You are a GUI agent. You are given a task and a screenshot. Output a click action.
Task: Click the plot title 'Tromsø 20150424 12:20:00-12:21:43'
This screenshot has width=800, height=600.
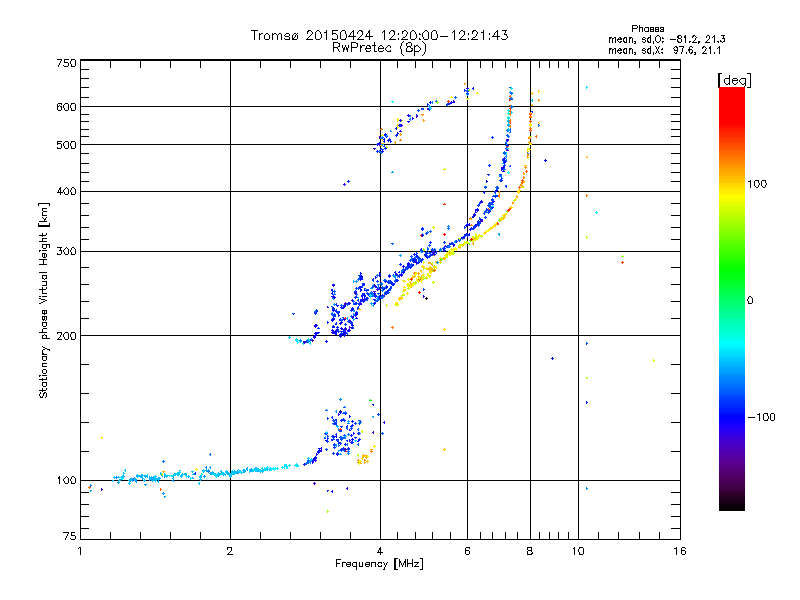(x=380, y=35)
